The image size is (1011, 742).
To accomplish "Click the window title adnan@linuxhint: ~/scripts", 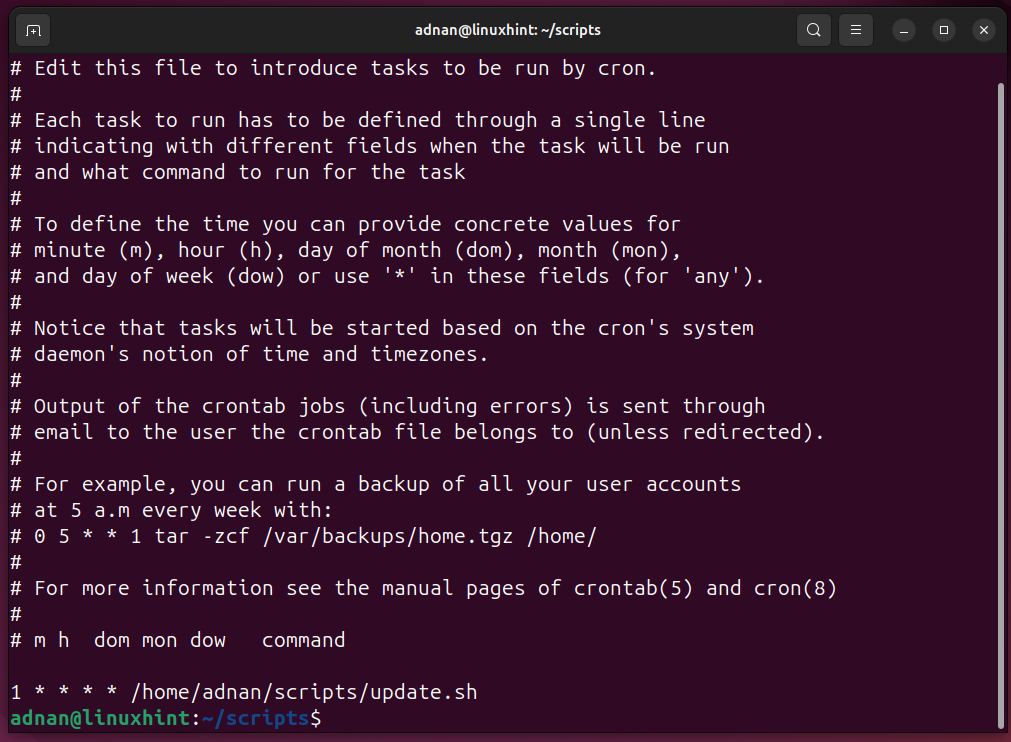I will [507, 30].
